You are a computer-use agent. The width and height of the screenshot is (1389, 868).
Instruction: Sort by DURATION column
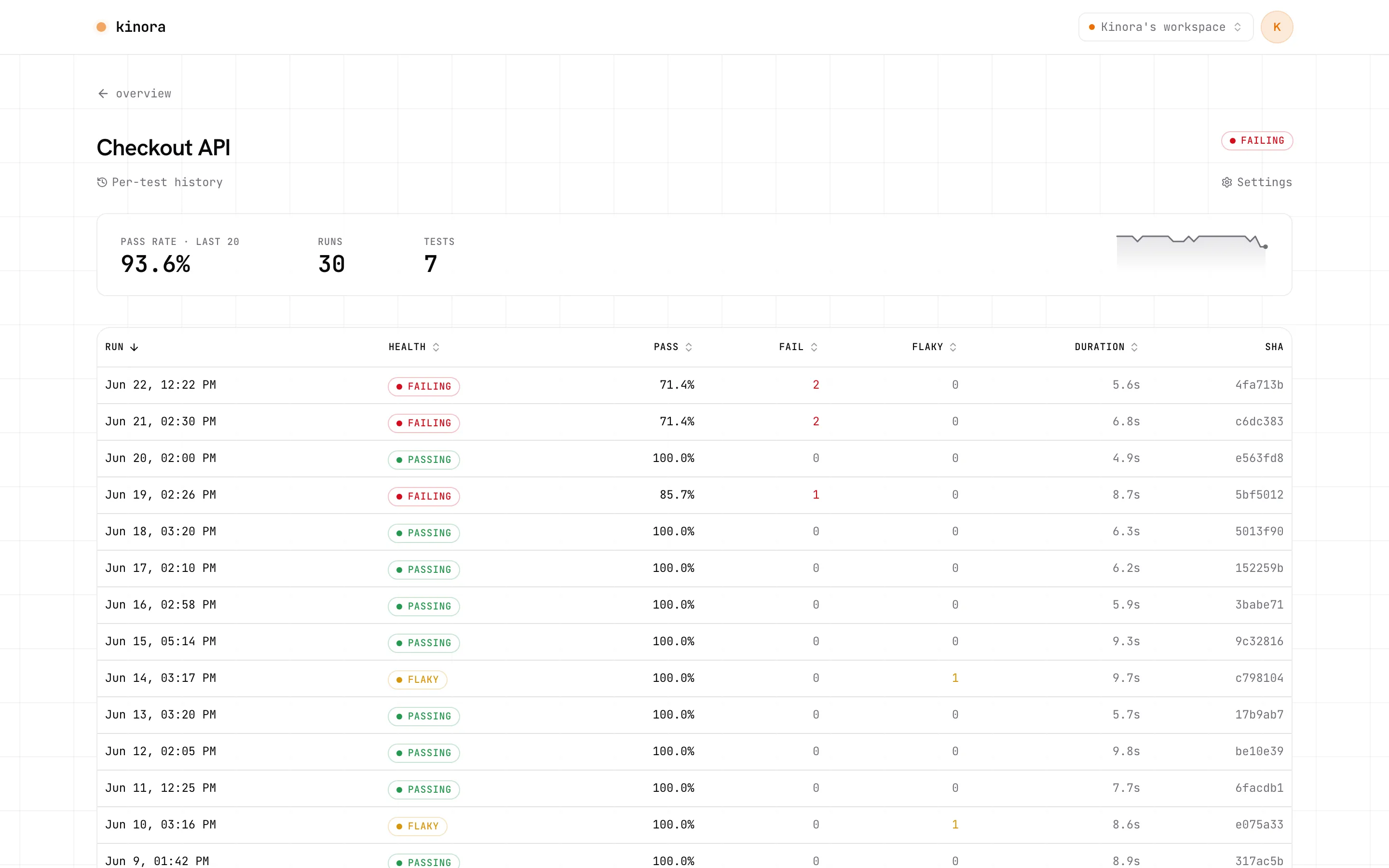(x=1106, y=347)
